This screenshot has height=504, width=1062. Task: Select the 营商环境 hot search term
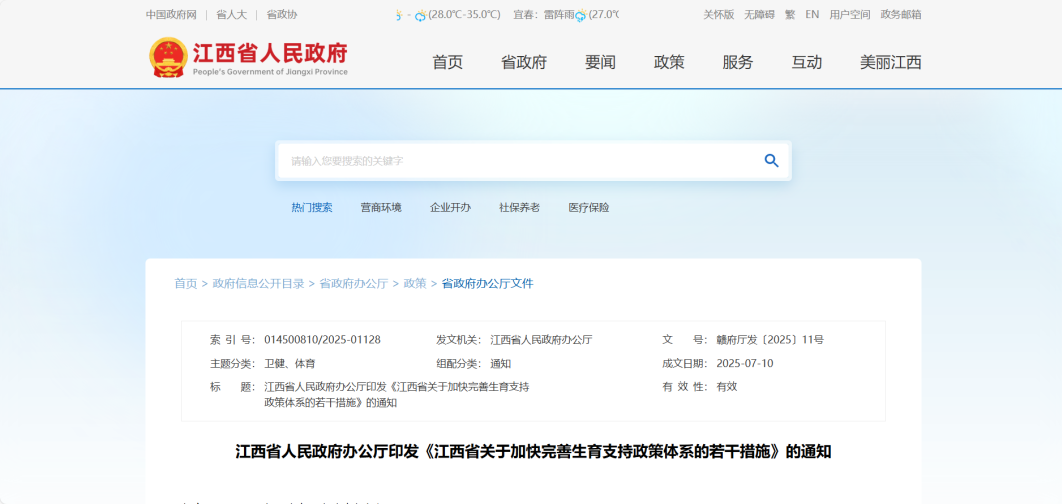pyautogui.click(x=381, y=208)
